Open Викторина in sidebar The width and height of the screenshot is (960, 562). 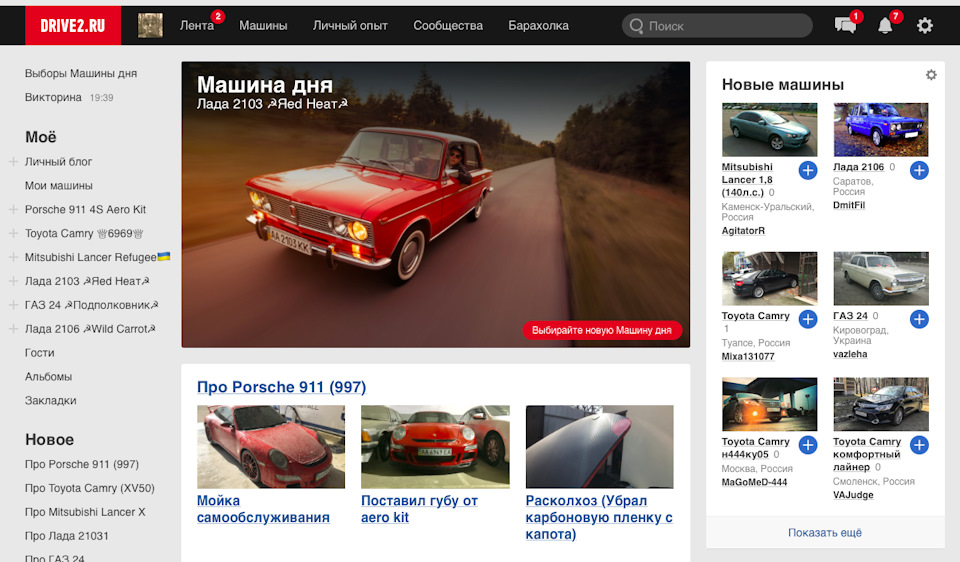[53, 97]
